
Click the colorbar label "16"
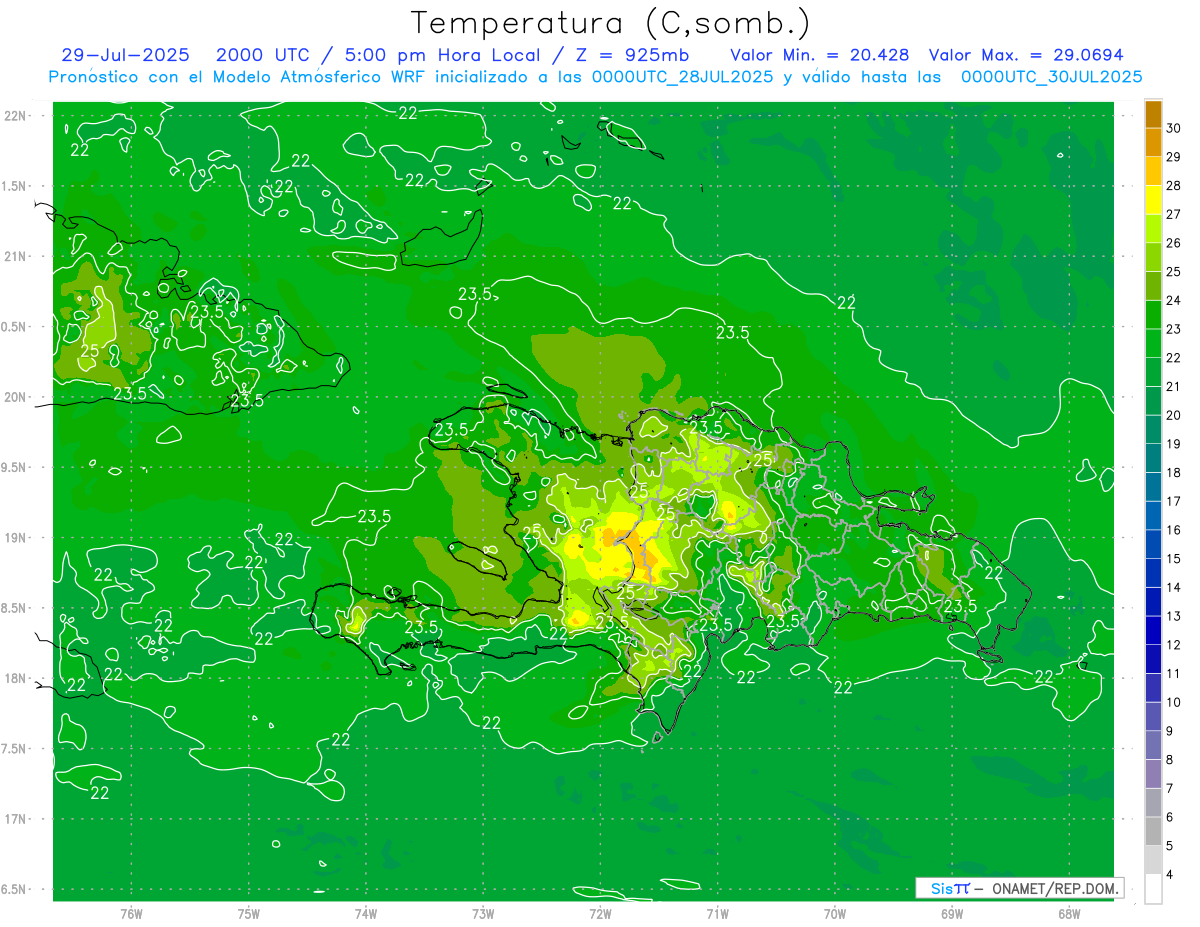1174,530
